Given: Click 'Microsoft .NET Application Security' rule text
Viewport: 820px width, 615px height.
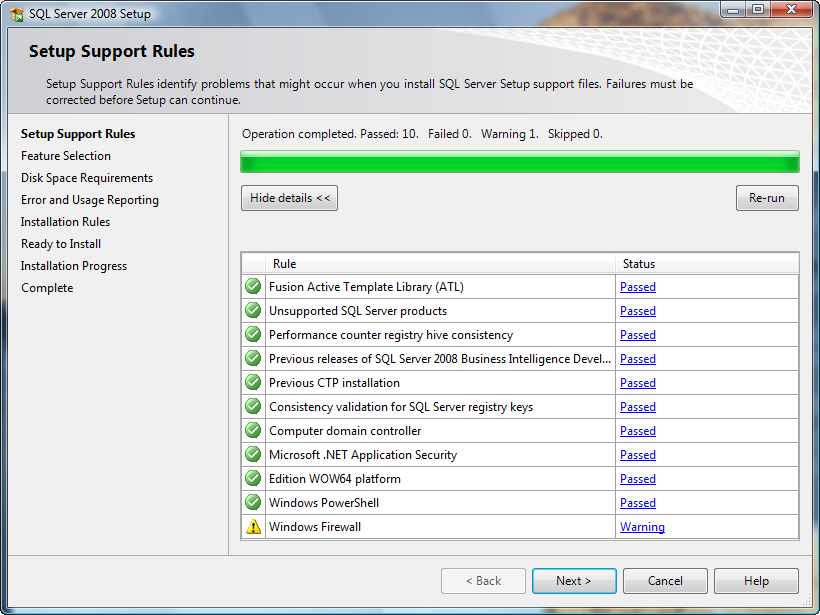Looking at the screenshot, I should coord(363,455).
